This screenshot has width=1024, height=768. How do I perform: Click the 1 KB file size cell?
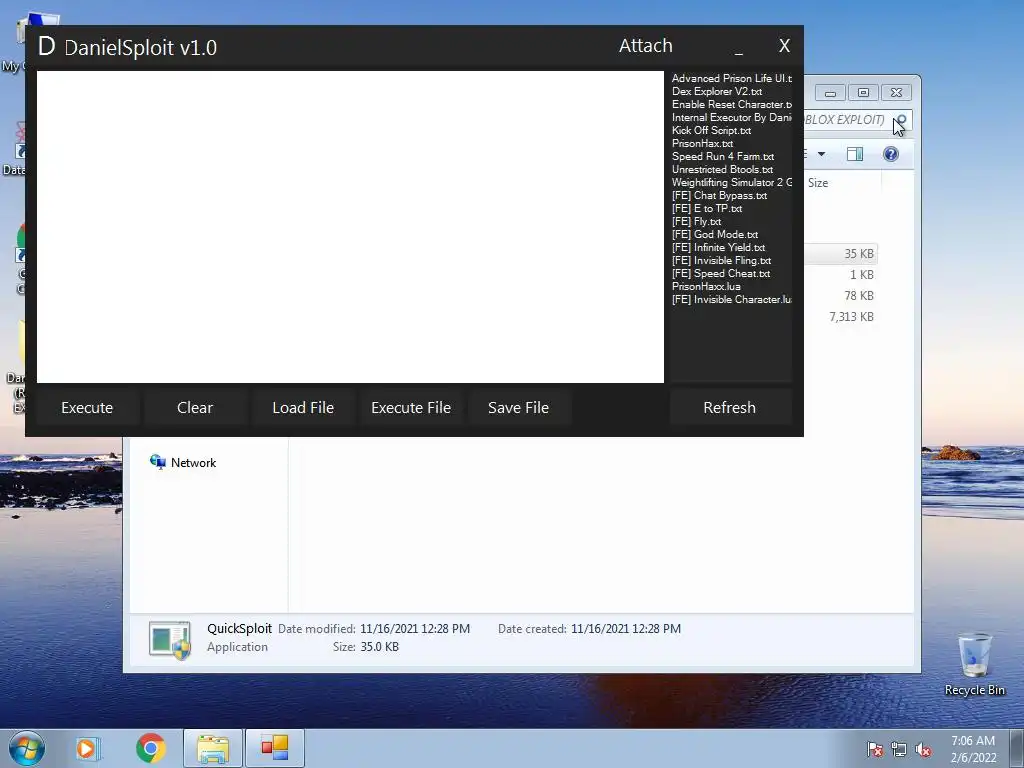861,275
